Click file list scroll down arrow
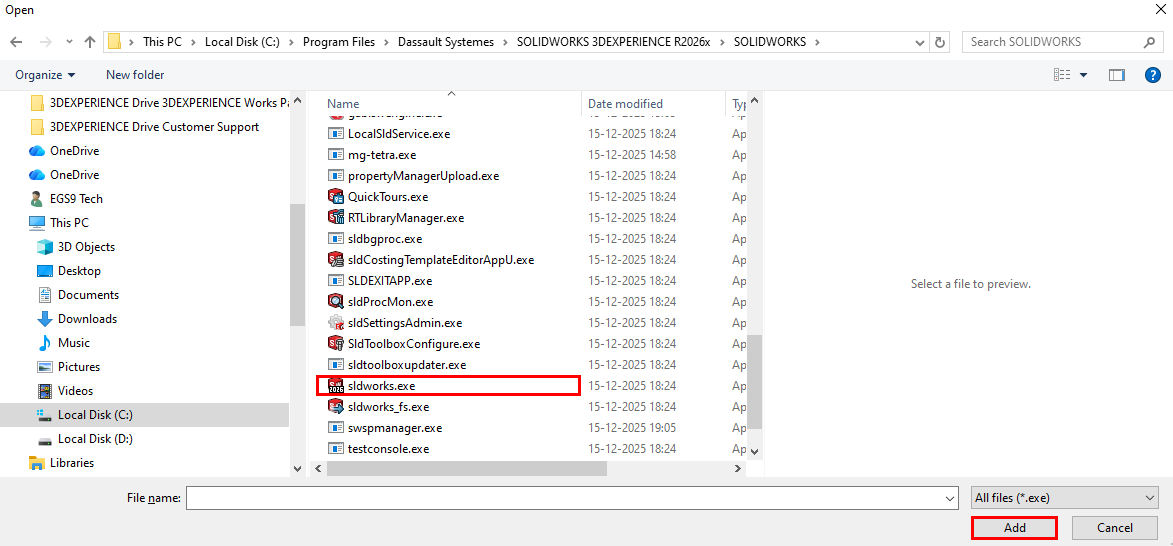The height and width of the screenshot is (546, 1173). pos(754,451)
